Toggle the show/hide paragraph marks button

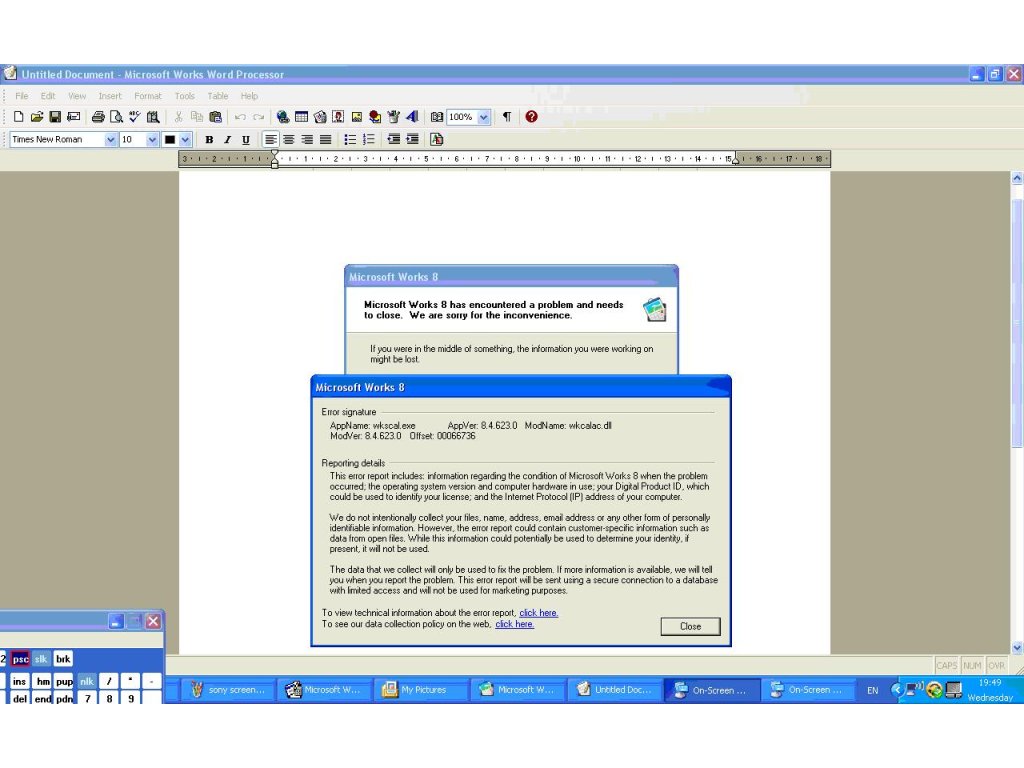[506, 117]
